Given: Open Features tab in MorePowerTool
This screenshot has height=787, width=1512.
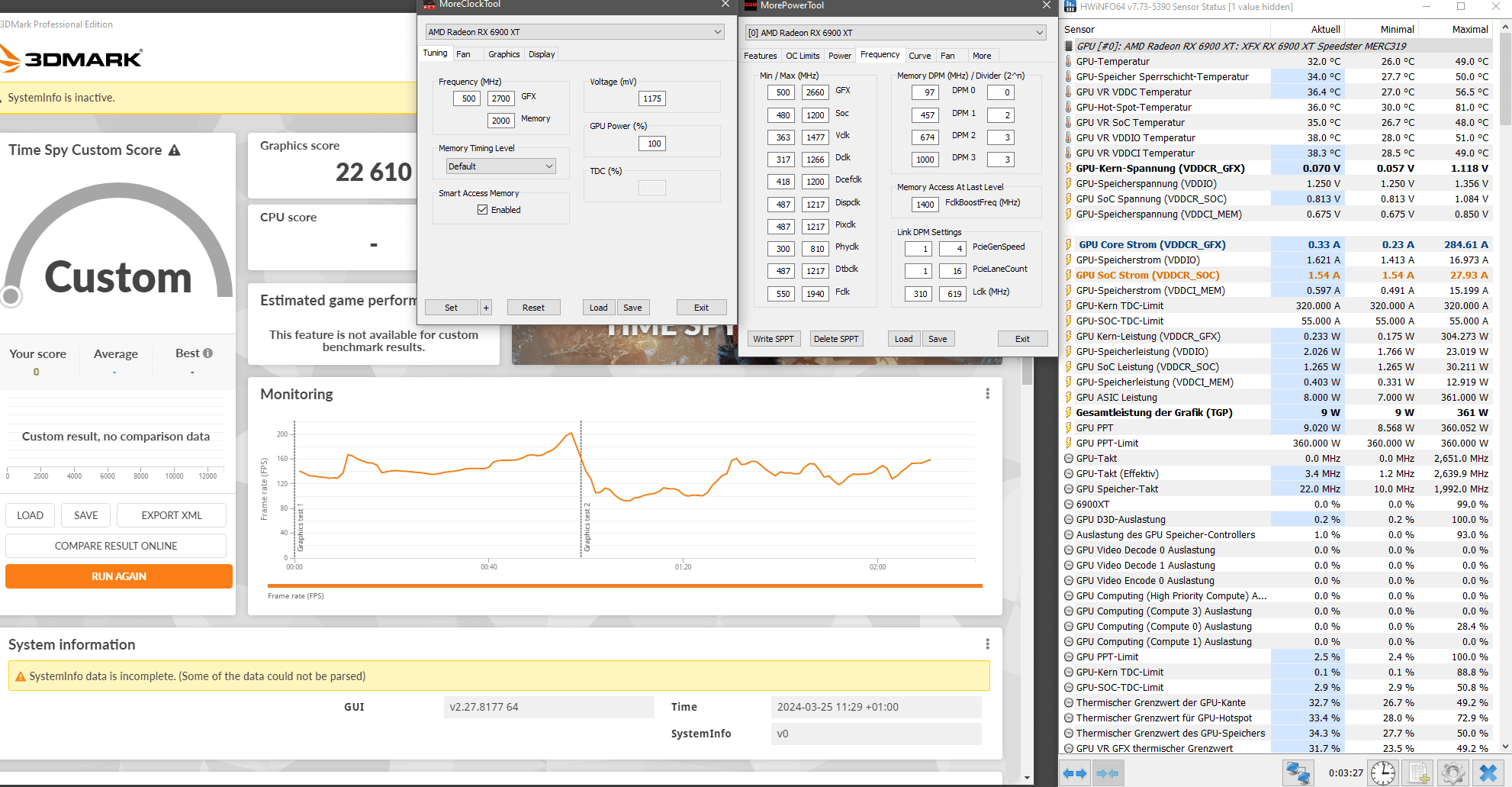Looking at the screenshot, I should pos(761,56).
